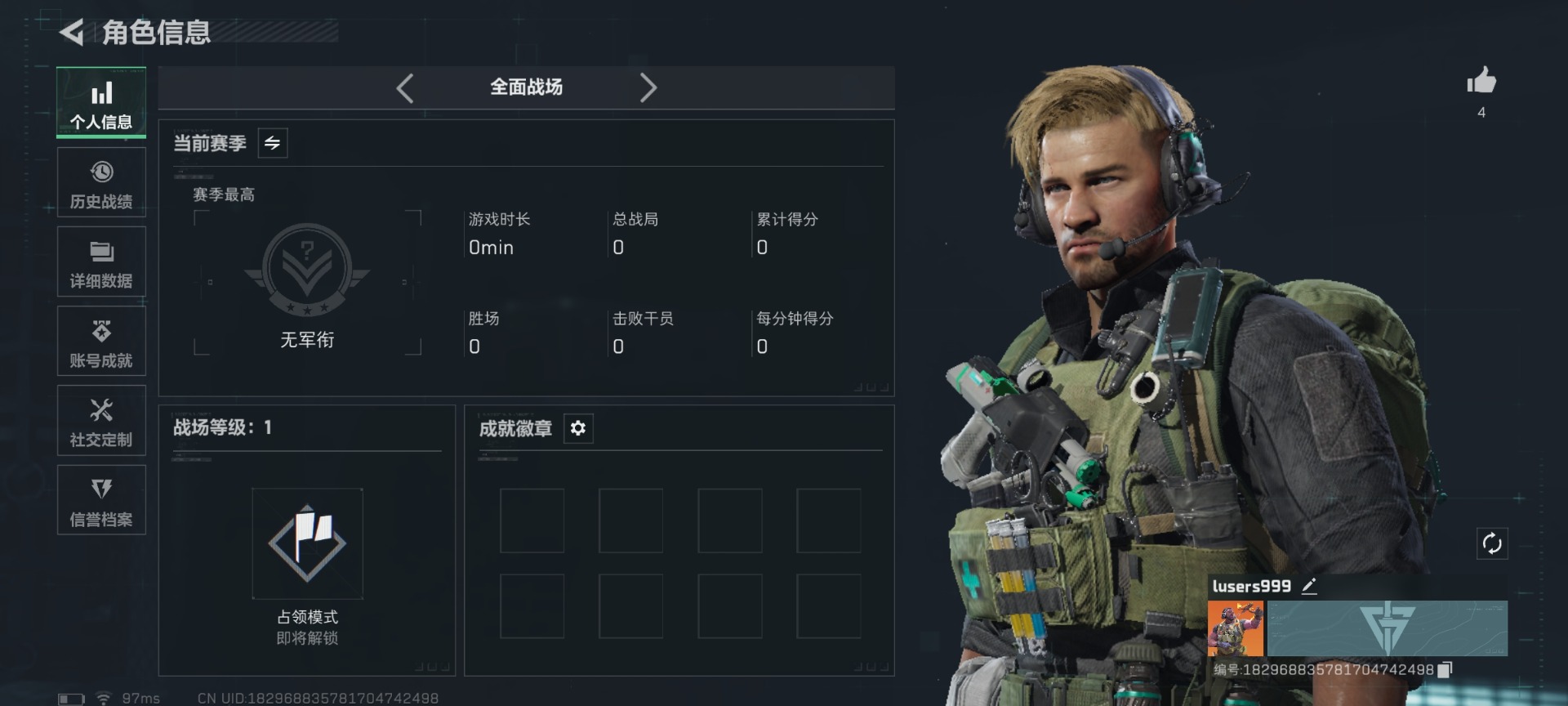
Task: Rotate character with the refresh icon
Action: pyautogui.click(x=1492, y=543)
